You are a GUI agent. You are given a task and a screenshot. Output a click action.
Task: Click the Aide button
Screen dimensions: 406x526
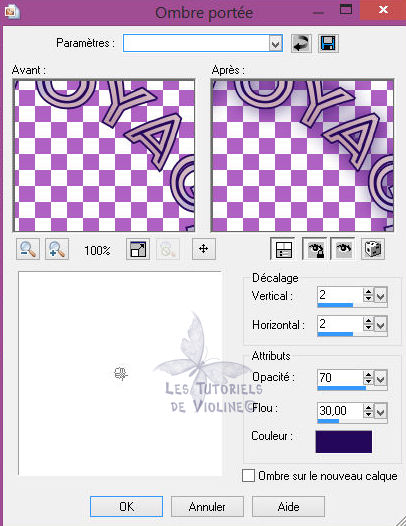(288, 507)
